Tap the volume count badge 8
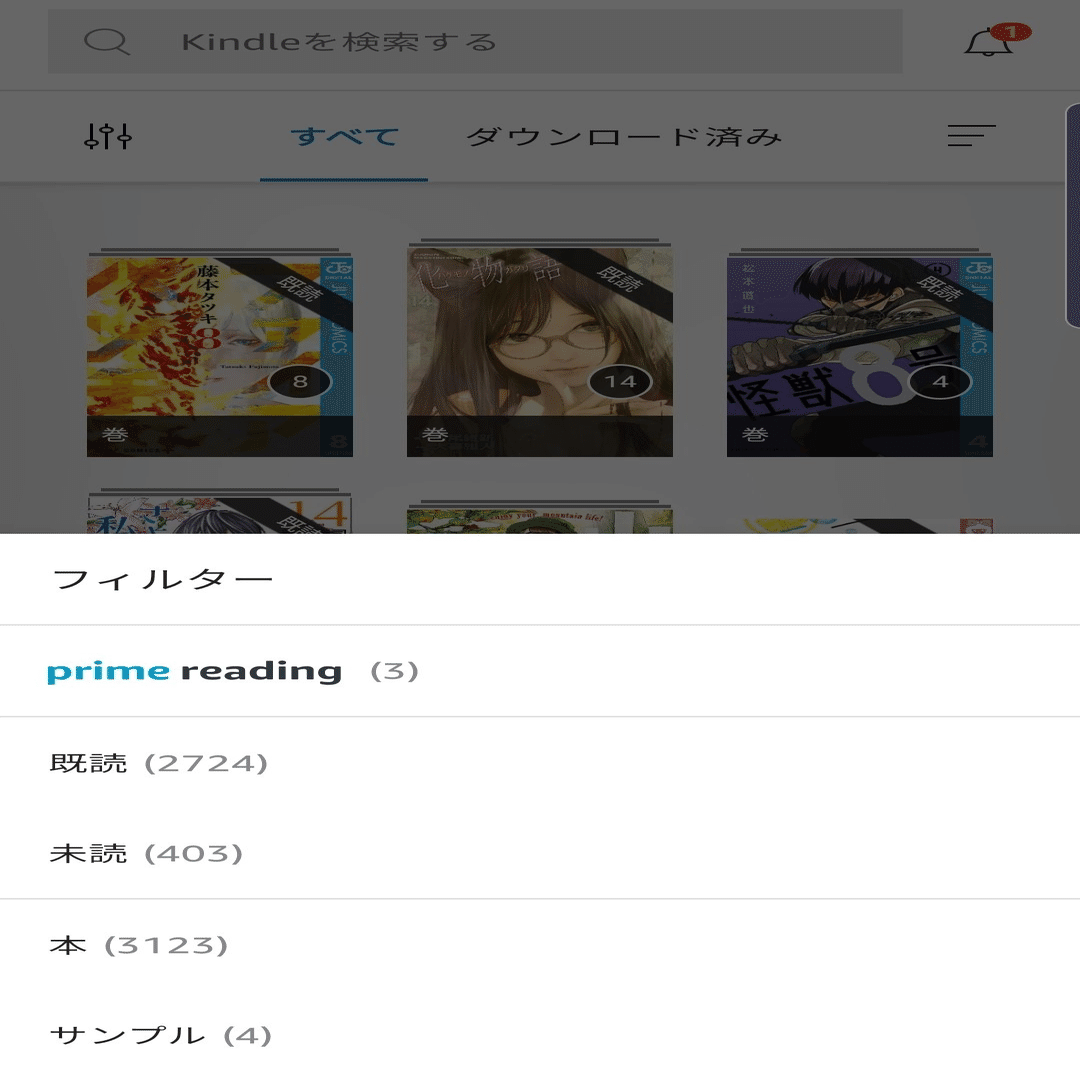 [300, 381]
